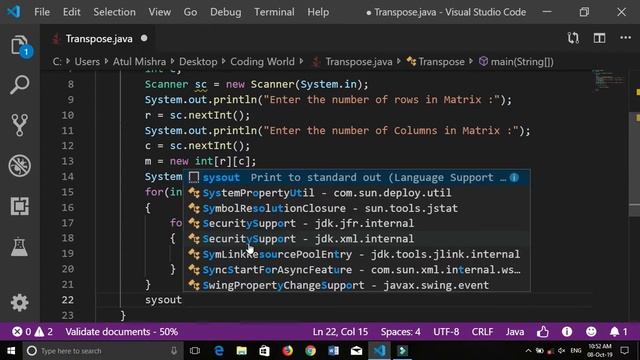Choose SymLinkResourcePoolEntry suggestion
640x360 pixels.
357,254
